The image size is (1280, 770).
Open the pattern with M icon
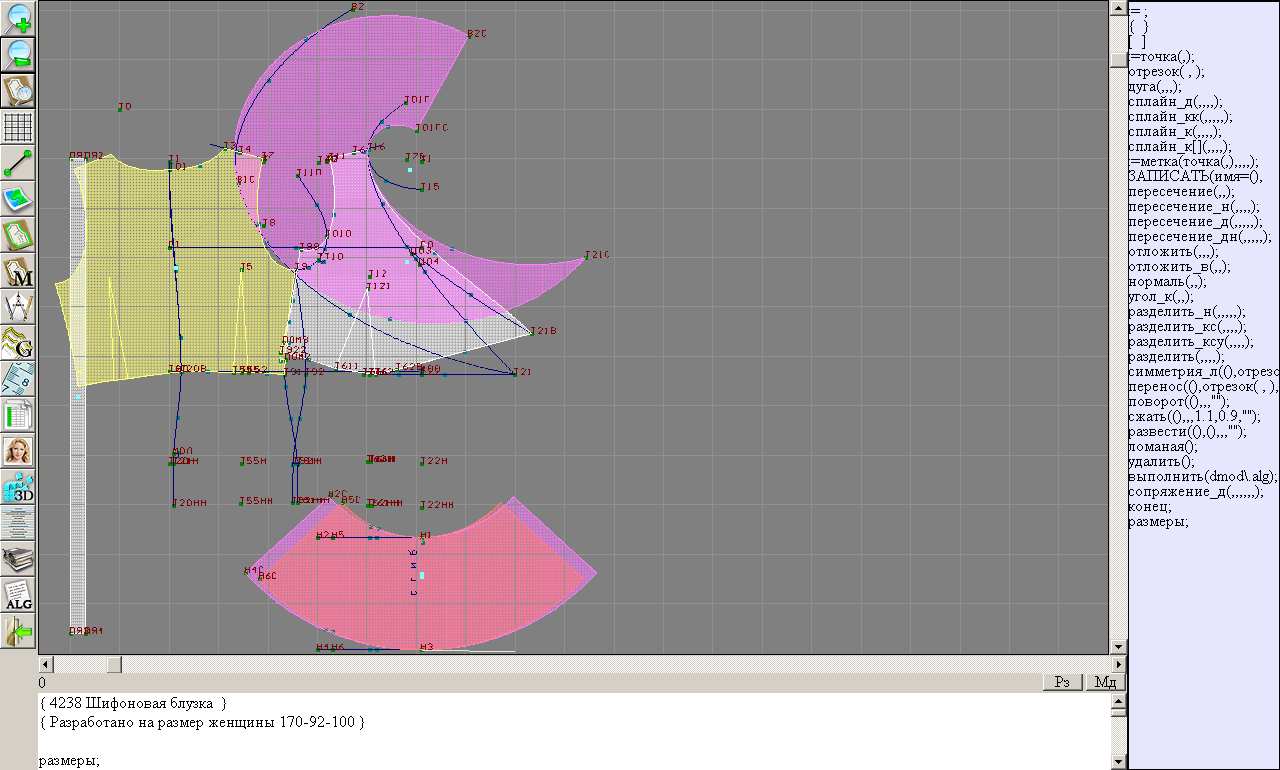tap(19, 271)
